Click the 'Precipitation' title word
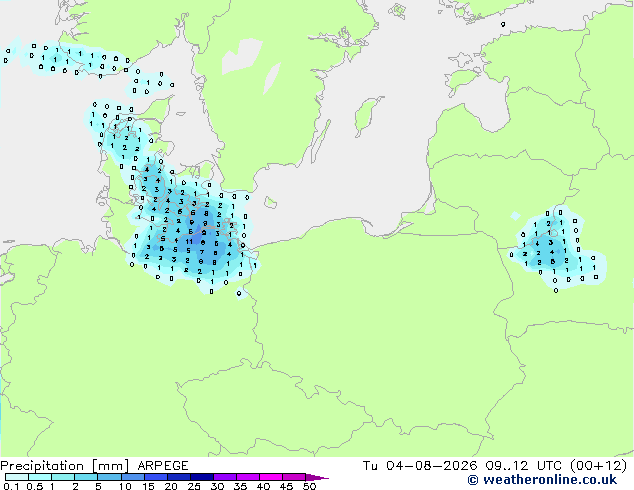This screenshot has width=634, height=490. [x=42, y=466]
